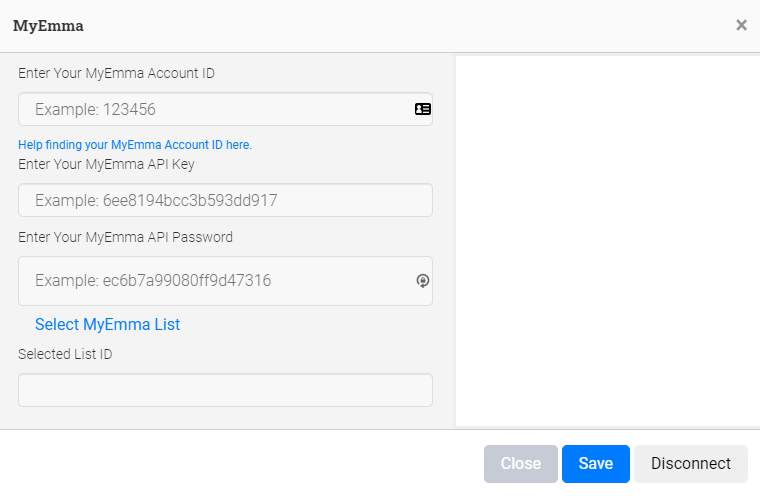Open the help link for finding Account ID
The width and height of the screenshot is (760, 496).
[x=135, y=145]
